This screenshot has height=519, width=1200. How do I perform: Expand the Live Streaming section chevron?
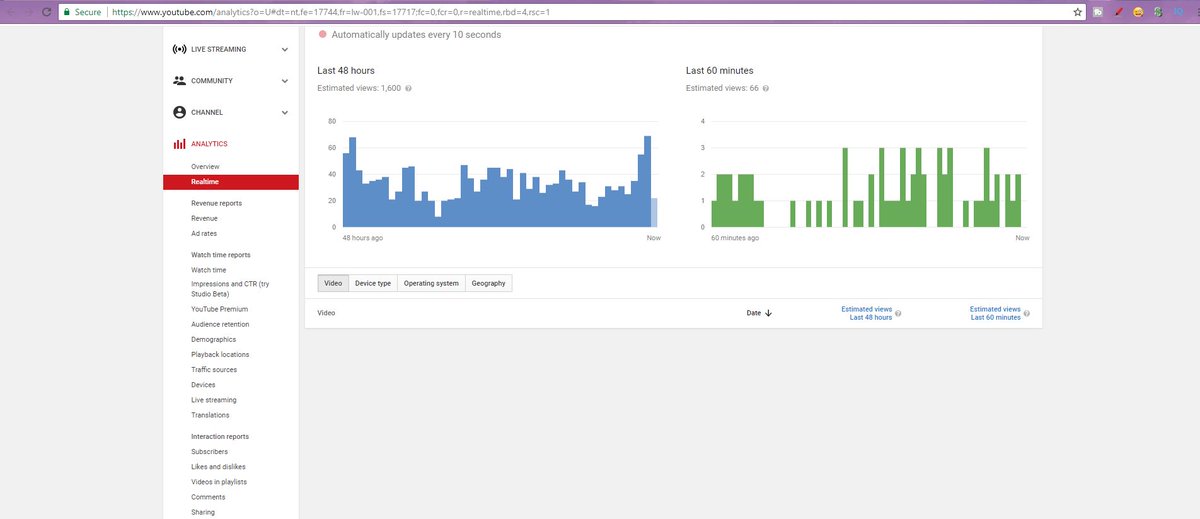click(x=285, y=49)
